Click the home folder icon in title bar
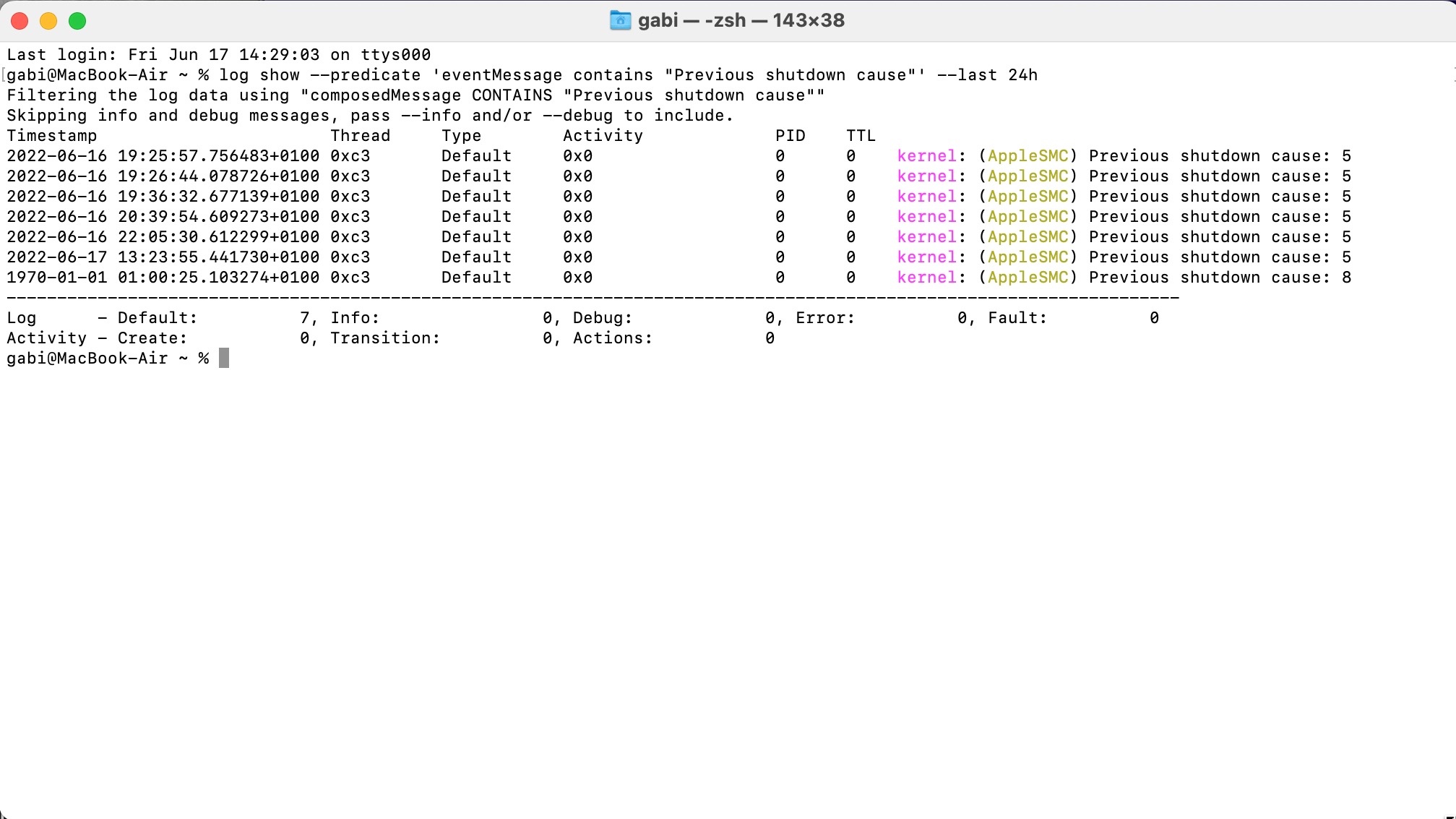This screenshot has width=1456, height=819. tap(620, 20)
